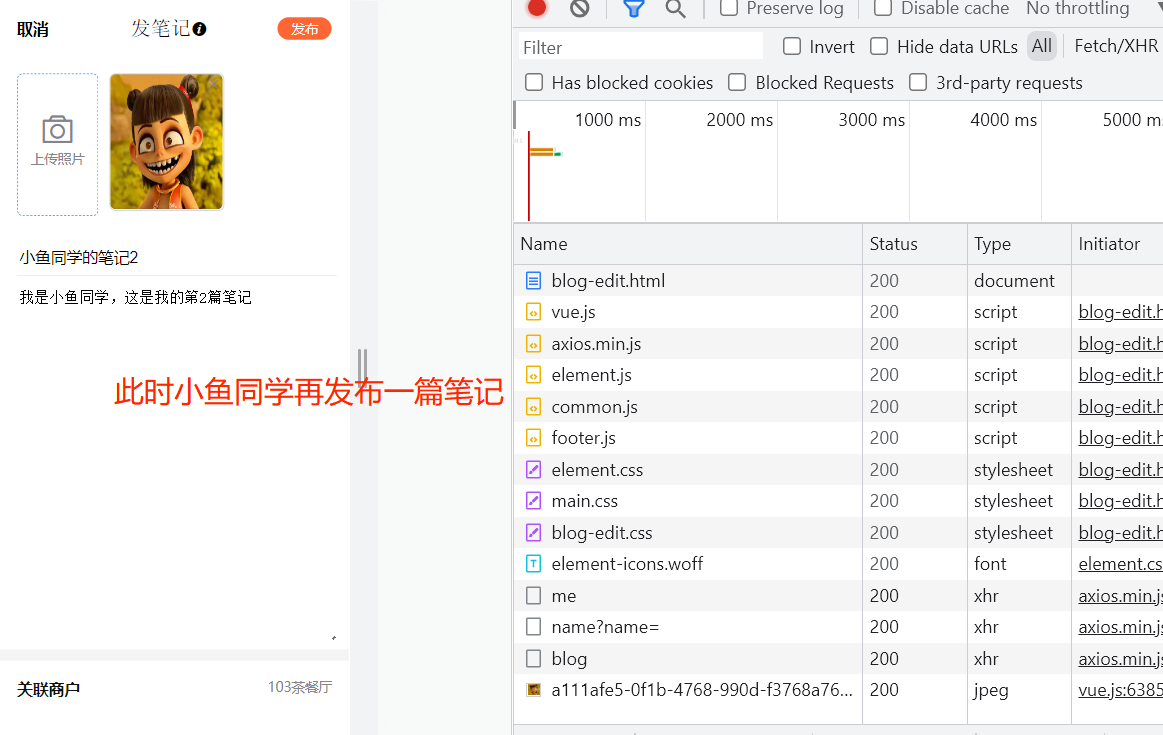This screenshot has width=1163, height=735.
Task: Click the script icon next to vue.js
Action: pos(533,311)
